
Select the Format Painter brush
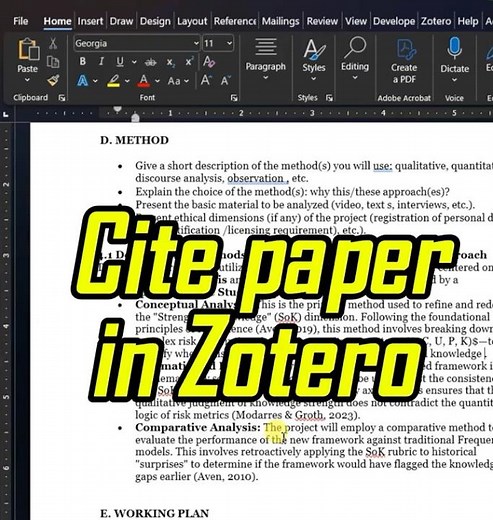click(x=53, y=80)
